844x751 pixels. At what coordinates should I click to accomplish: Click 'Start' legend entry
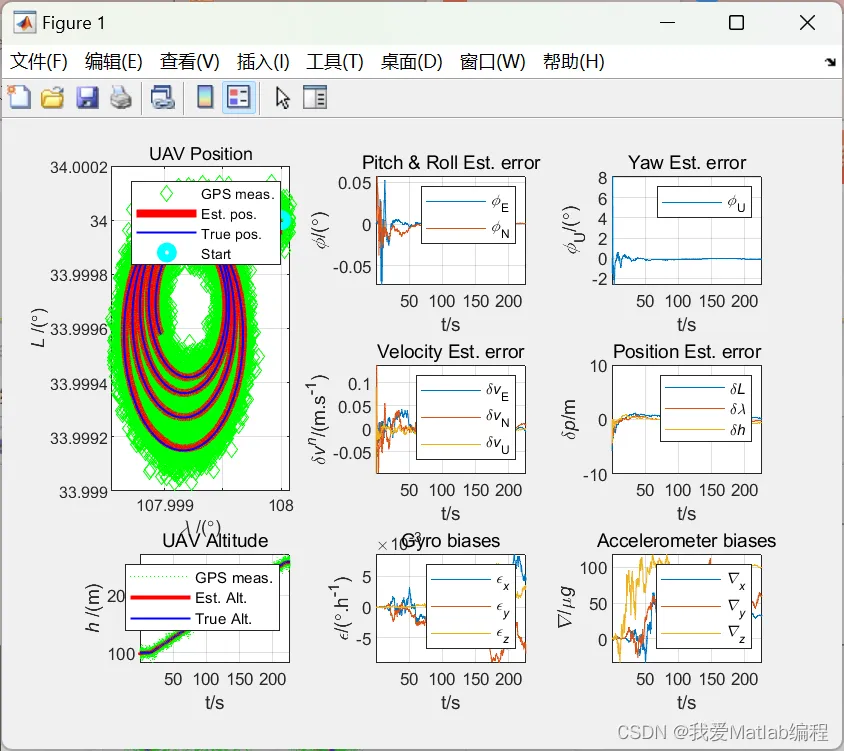[x=216, y=254]
